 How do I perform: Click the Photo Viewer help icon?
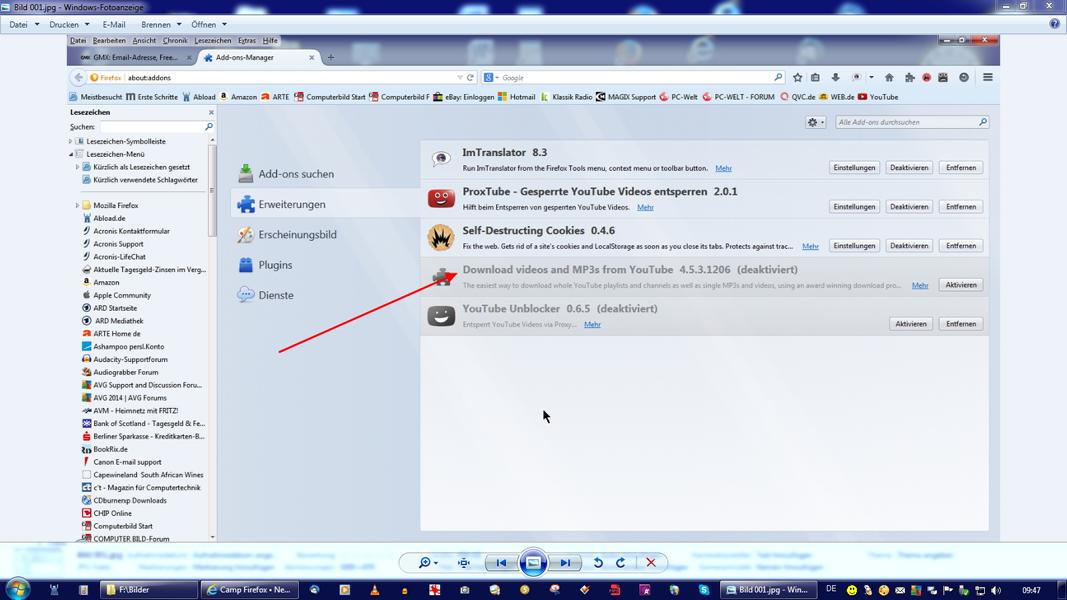[1054, 24]
